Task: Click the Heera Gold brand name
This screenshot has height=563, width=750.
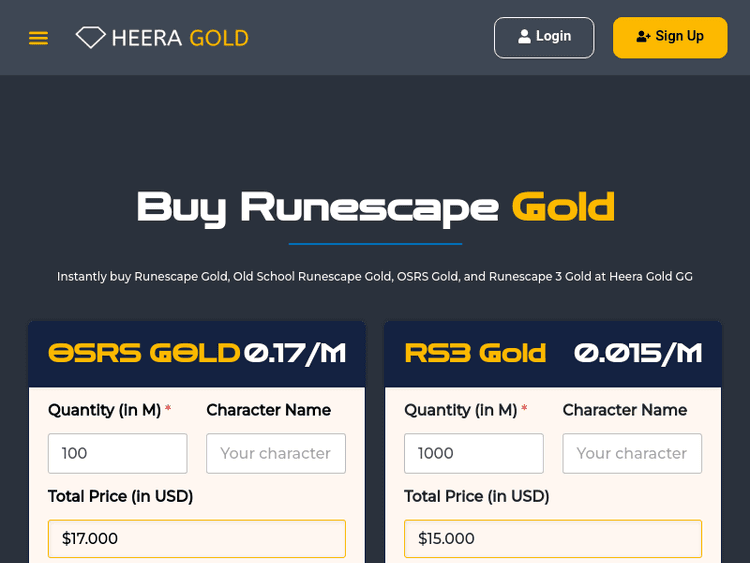Action: click(x=180, y=38)
